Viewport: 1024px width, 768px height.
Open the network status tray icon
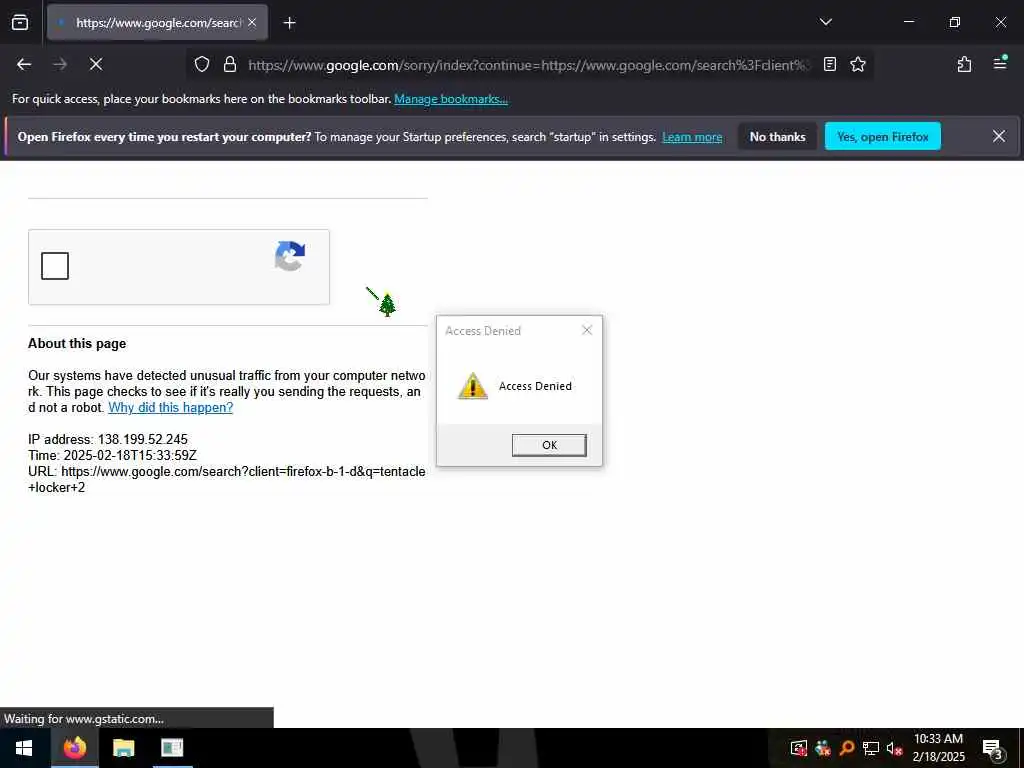click(871, 748)
